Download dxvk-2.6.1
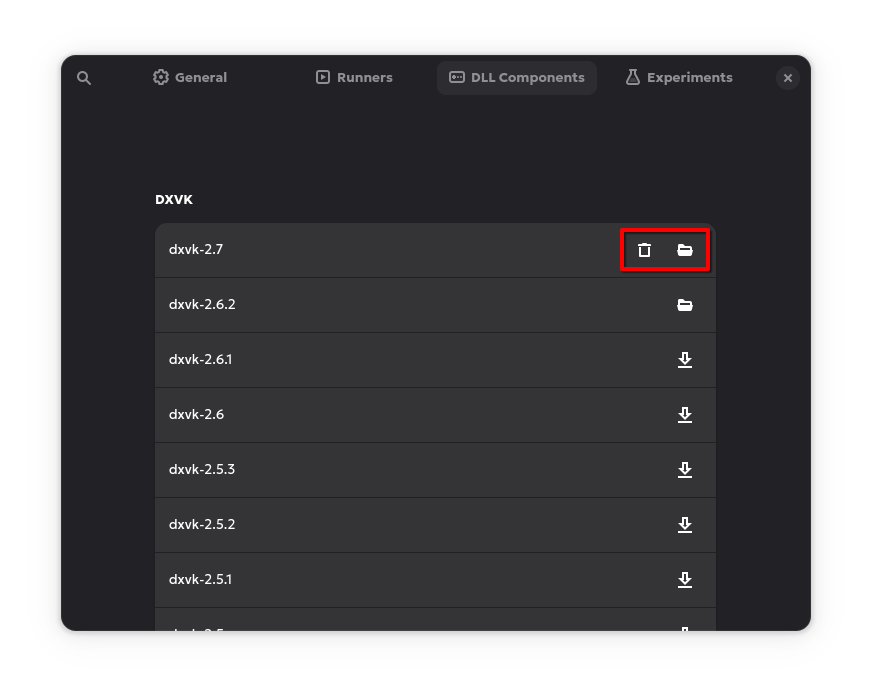Image resolution: width=872 pixels, height=698 pixels. [x=685, y=360]
